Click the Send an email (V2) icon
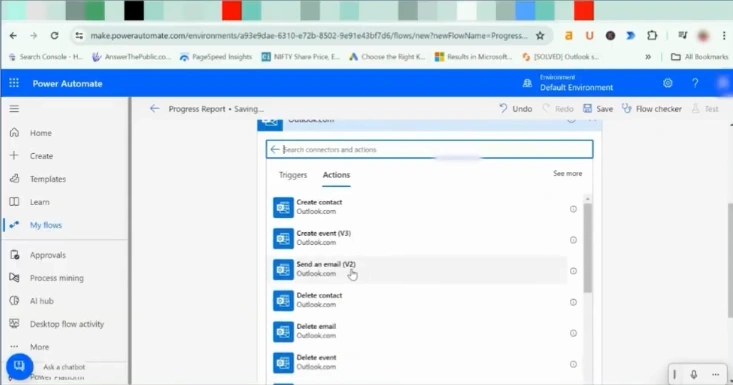The width and height of the screenshot is (733, 385). pos(283,270)
